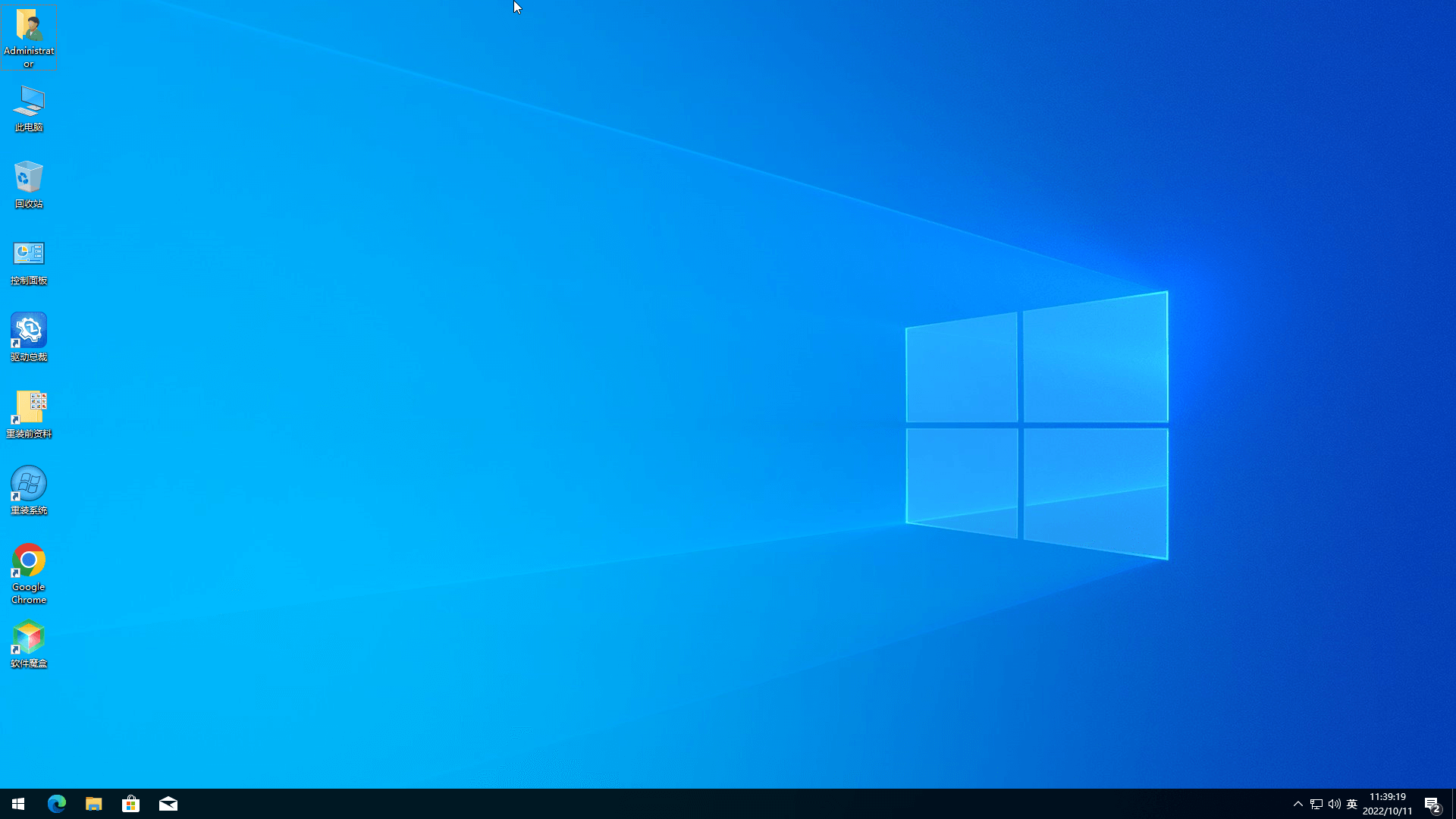This screenshot has width=1456, height=819.
Task: Open the volume speaker control
Action: coord(1335,804)
